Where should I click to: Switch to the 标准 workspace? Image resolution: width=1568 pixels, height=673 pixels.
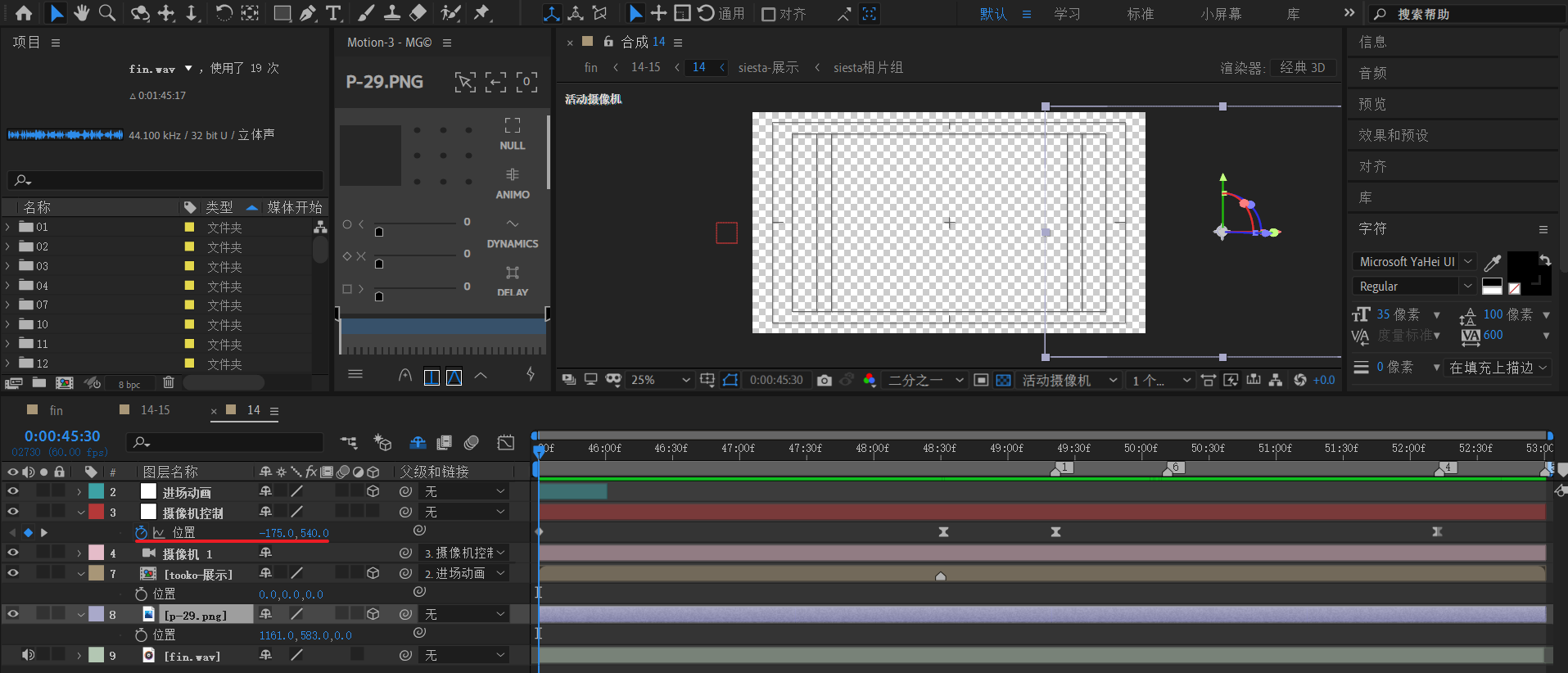click(1141, 14)
